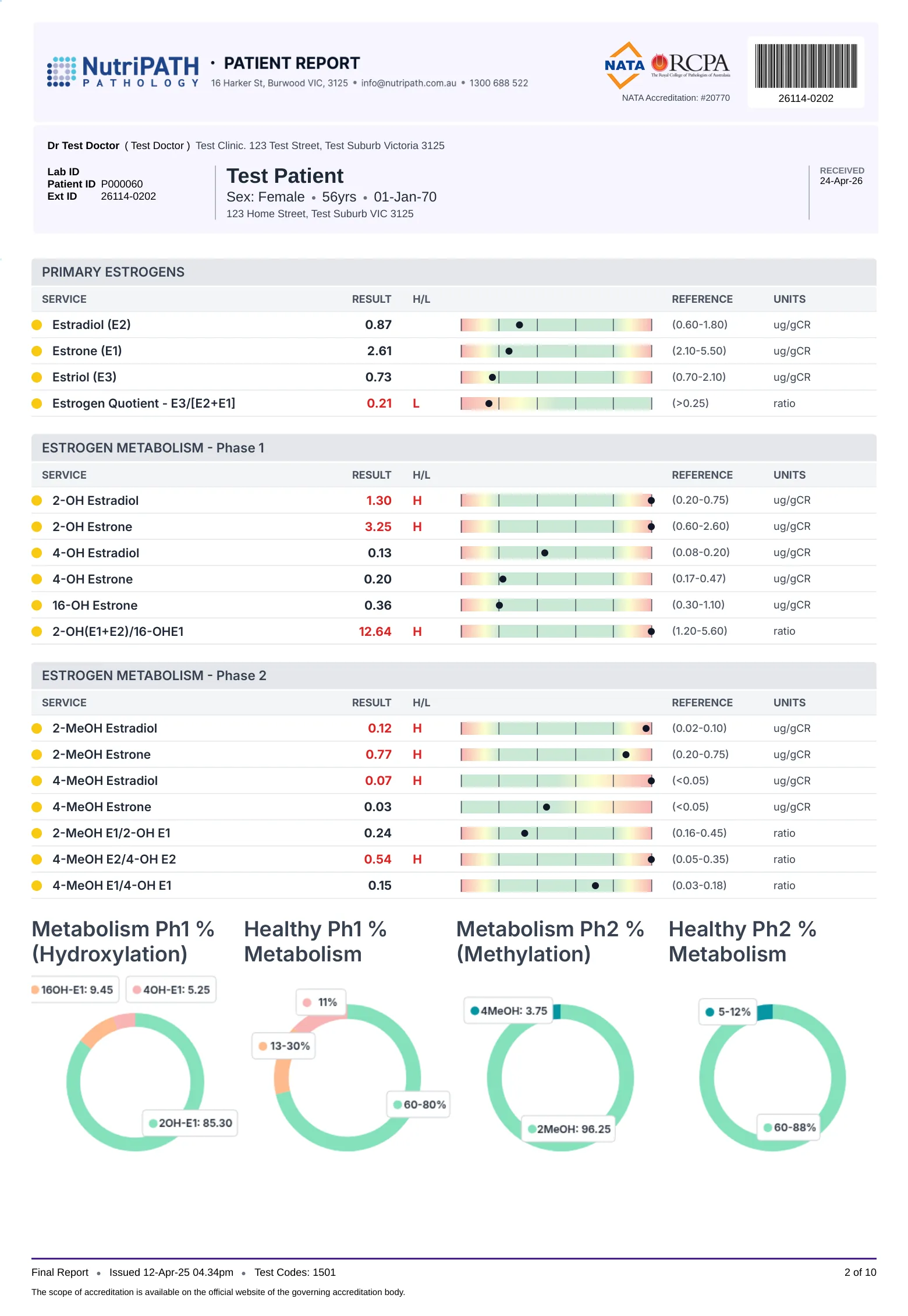Click the yellow dot beside 2-OH Estrone
Screen dimensions: 908x1316
[x=37, y=527]
